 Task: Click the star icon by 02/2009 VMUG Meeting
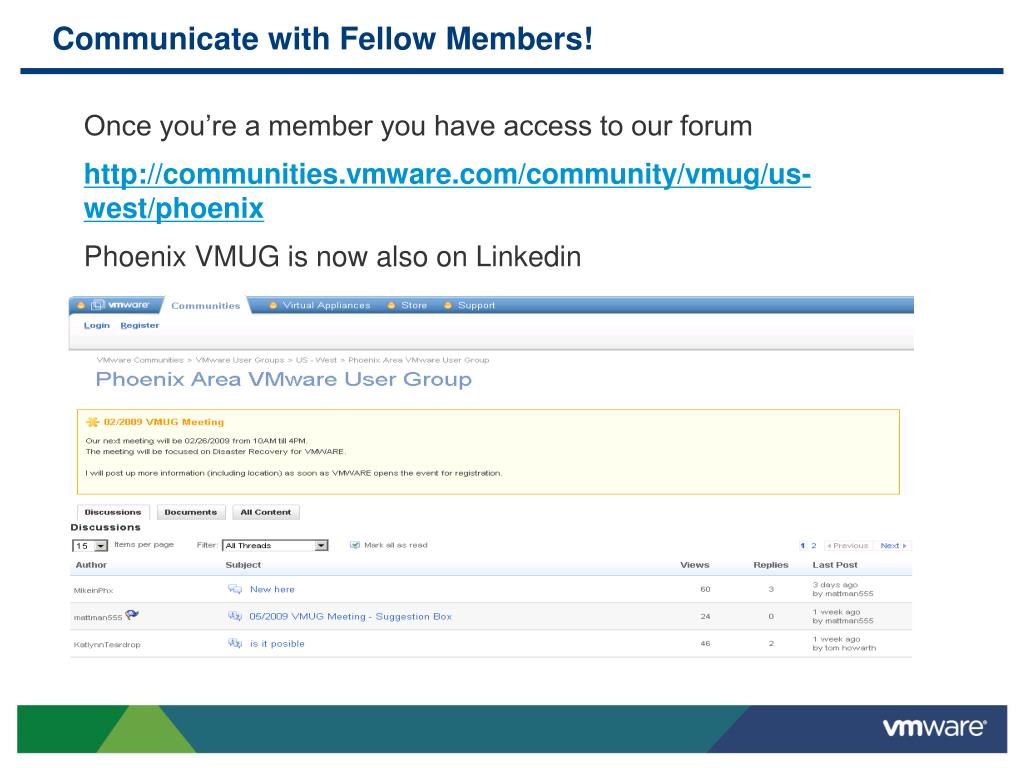pos(93,422)
